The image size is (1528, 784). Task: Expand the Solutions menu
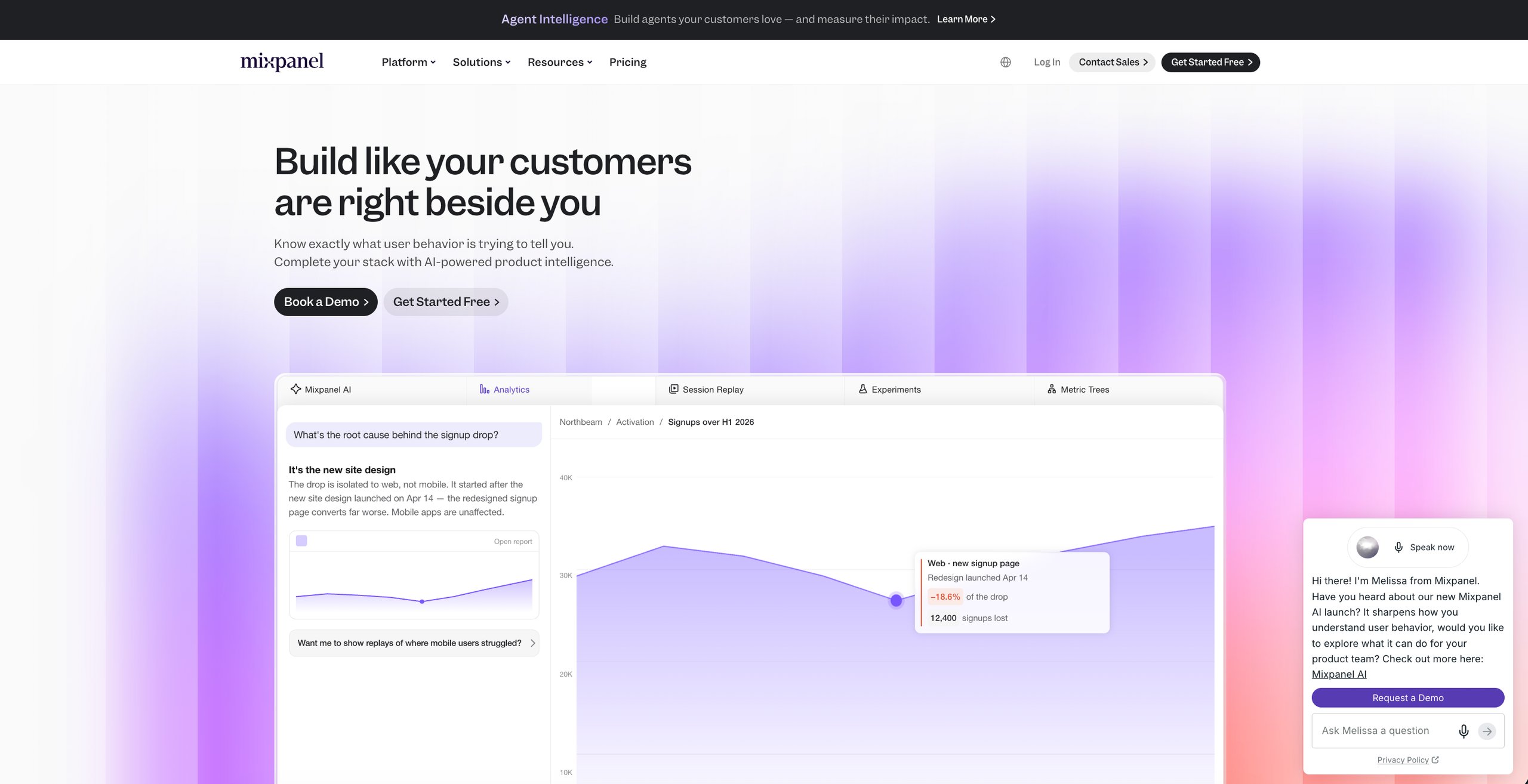tap(482, 62)
